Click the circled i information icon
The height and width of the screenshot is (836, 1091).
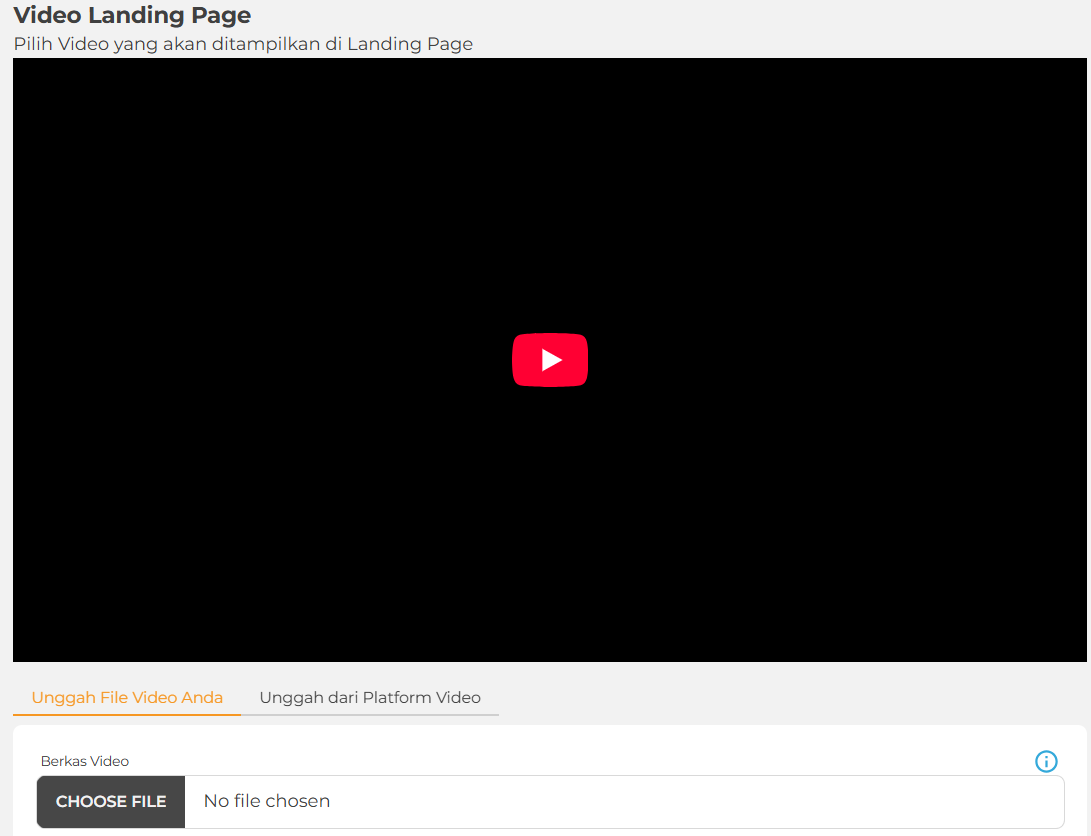coord(1046,762)
